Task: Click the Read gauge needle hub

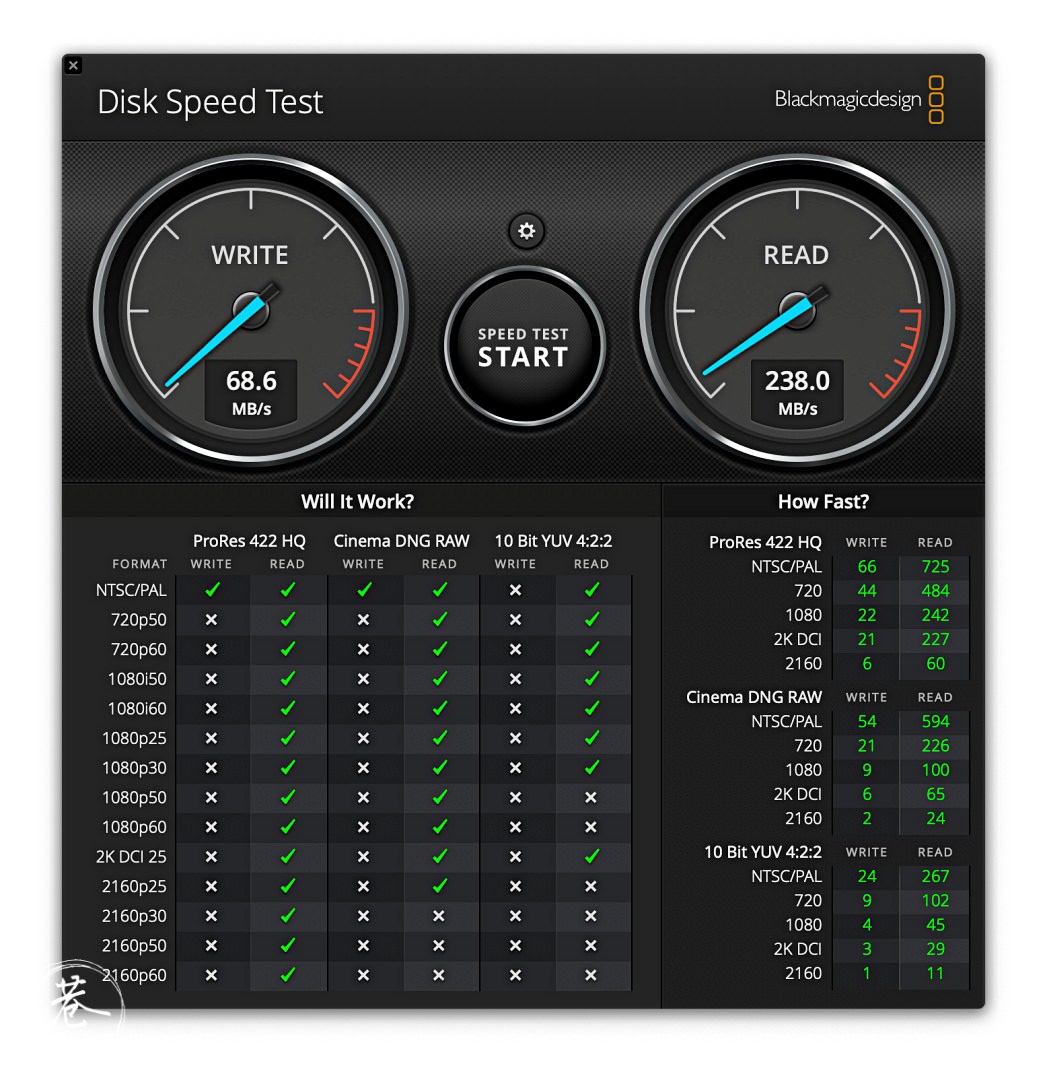Action: coord(796,309)
